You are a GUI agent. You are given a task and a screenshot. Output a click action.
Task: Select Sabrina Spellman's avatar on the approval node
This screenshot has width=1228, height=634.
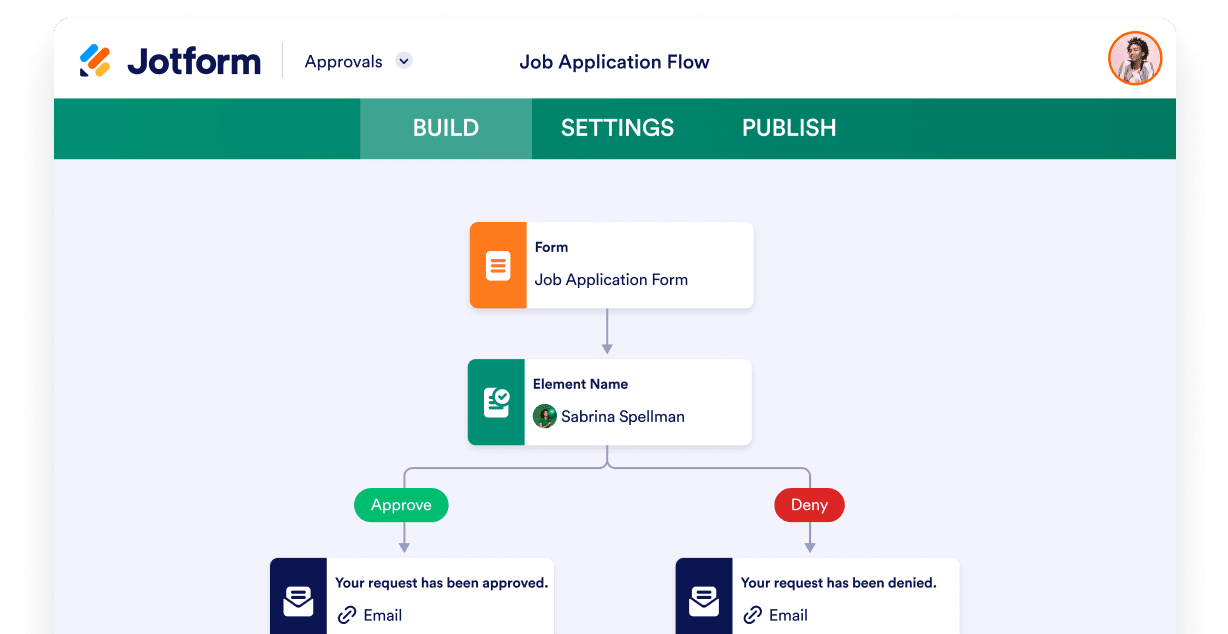coord(545,416)
